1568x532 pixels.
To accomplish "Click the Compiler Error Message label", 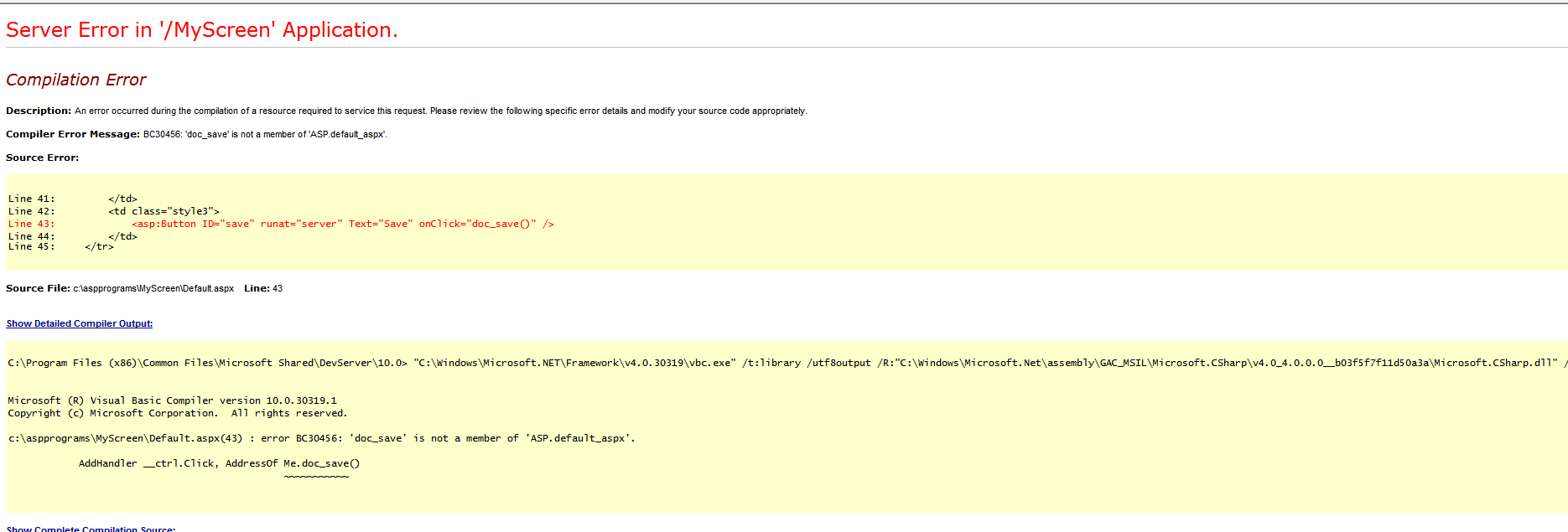I will 73,134.
